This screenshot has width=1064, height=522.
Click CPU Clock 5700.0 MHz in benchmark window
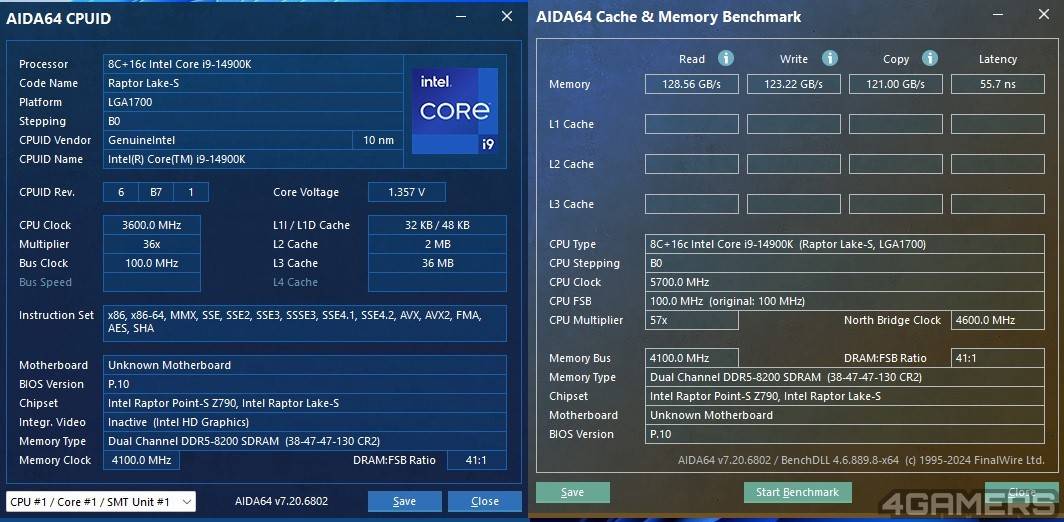click(844, 282)
